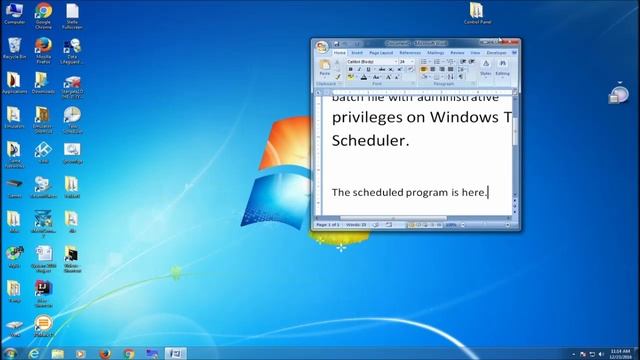Viewport: 640px width, 360px height.
Task: Click the Format Painter icon
Action: pyautogui.click(x=338, y=77)
